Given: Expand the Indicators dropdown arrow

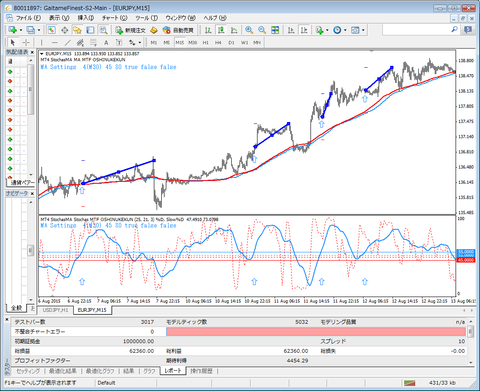Looking at the screenshot, I should pos(327,30).
